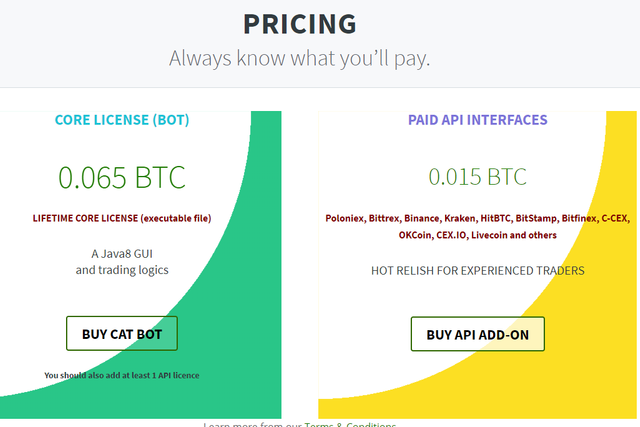Select the 'Always know what you'll pay' subtitle
This screenshot has height=427, width=640.
click(299, 57)
